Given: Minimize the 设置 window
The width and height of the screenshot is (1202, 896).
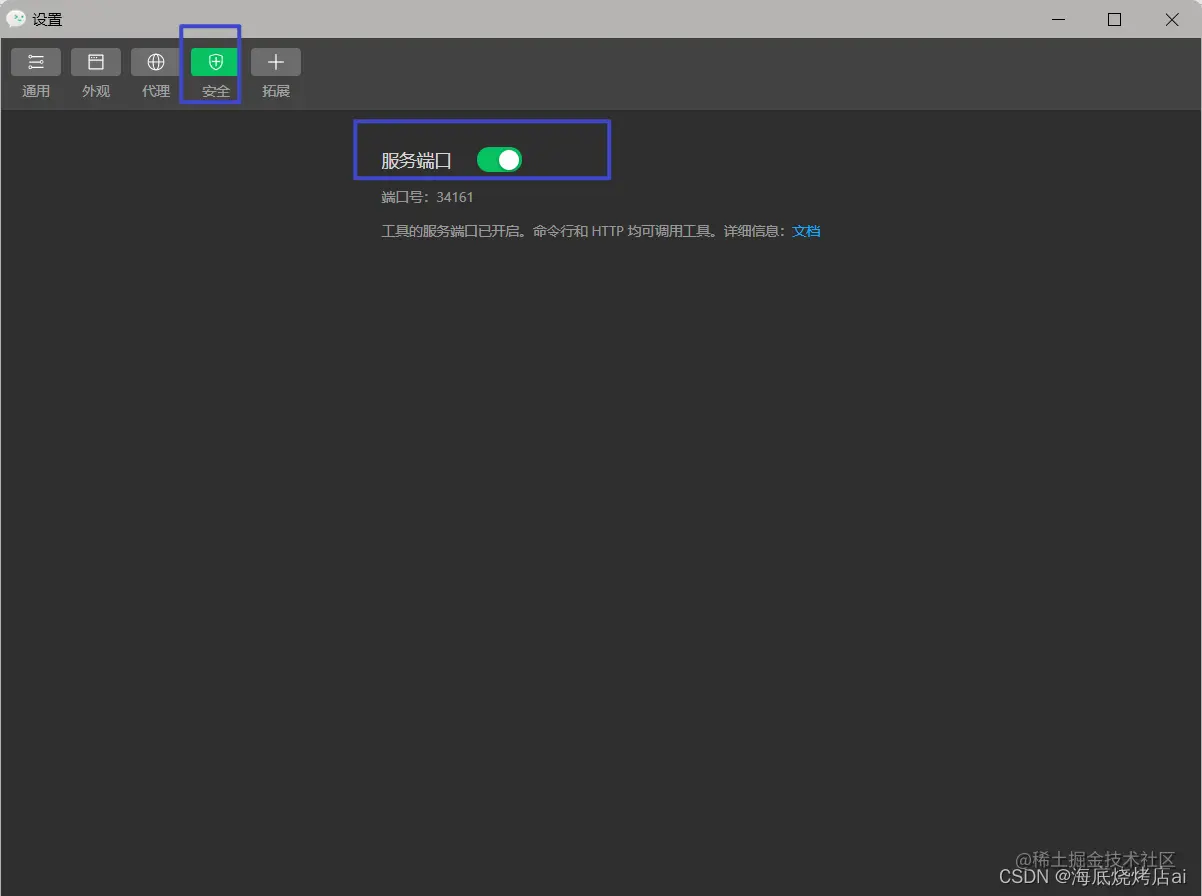Looking at the screenshot, I should [1058, 19].
